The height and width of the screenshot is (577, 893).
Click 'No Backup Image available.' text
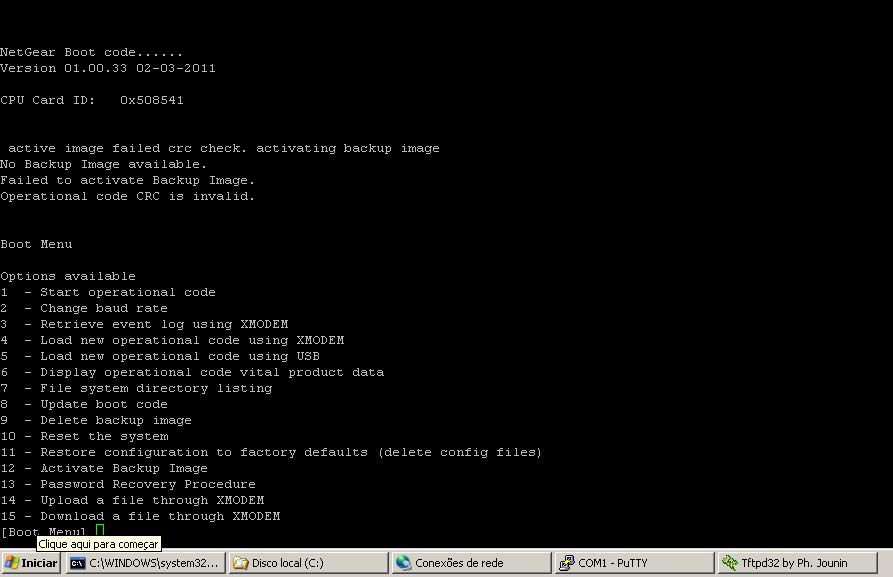pos(104,164)
